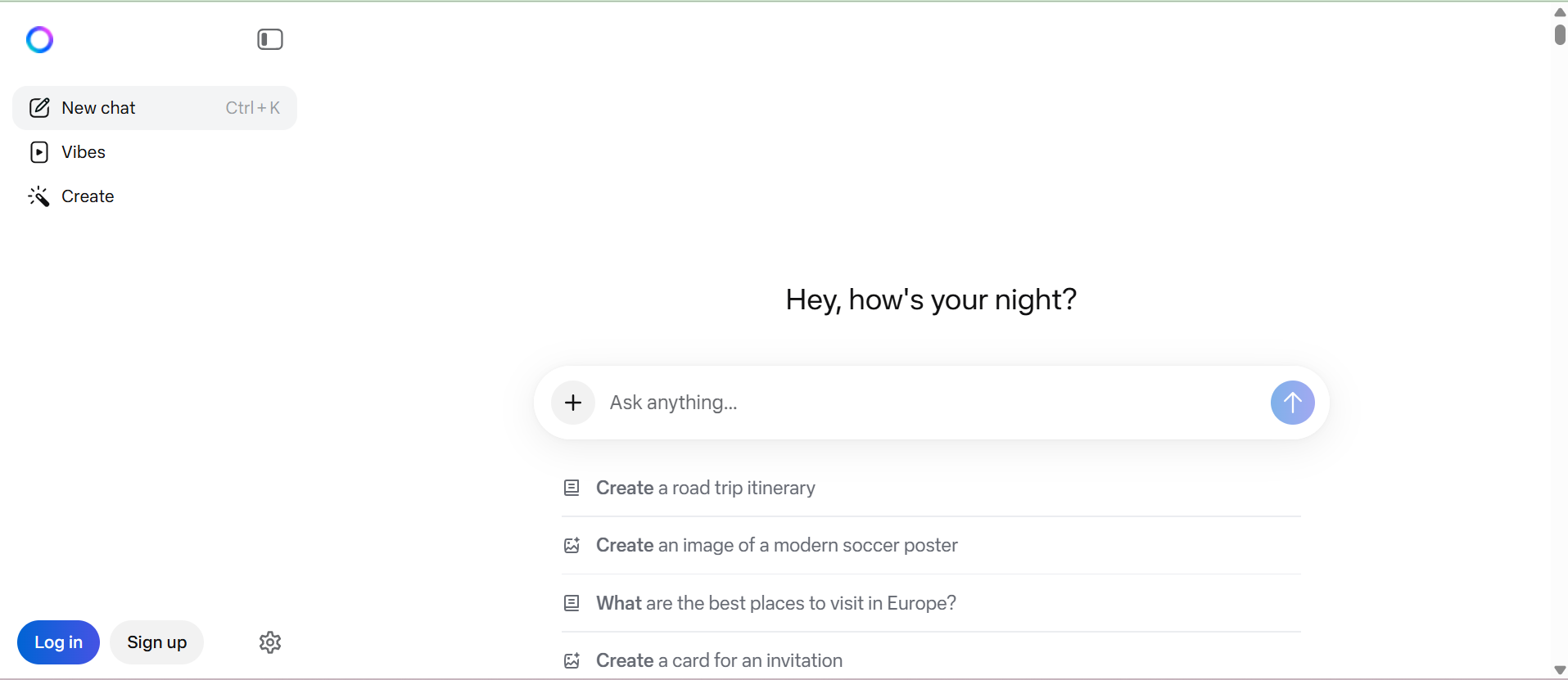Screen dimensions: 1568x680
Task: Click the Vibes play icon
Action: [x=39, y=152]
